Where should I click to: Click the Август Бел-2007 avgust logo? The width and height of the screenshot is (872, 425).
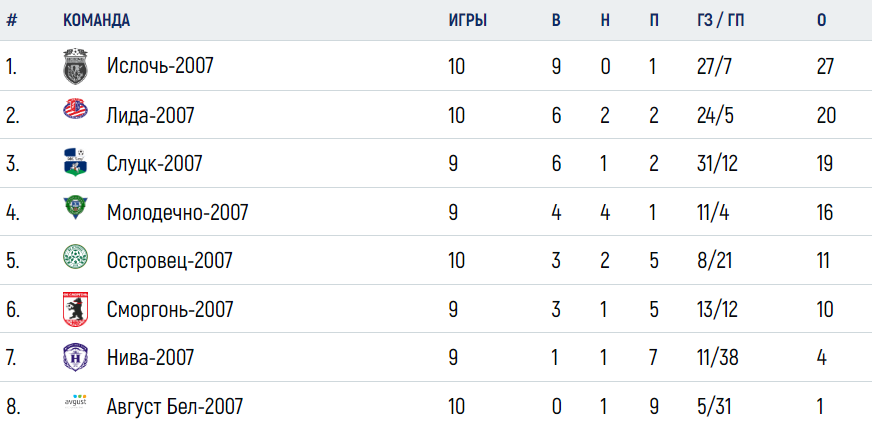[75, 403]
